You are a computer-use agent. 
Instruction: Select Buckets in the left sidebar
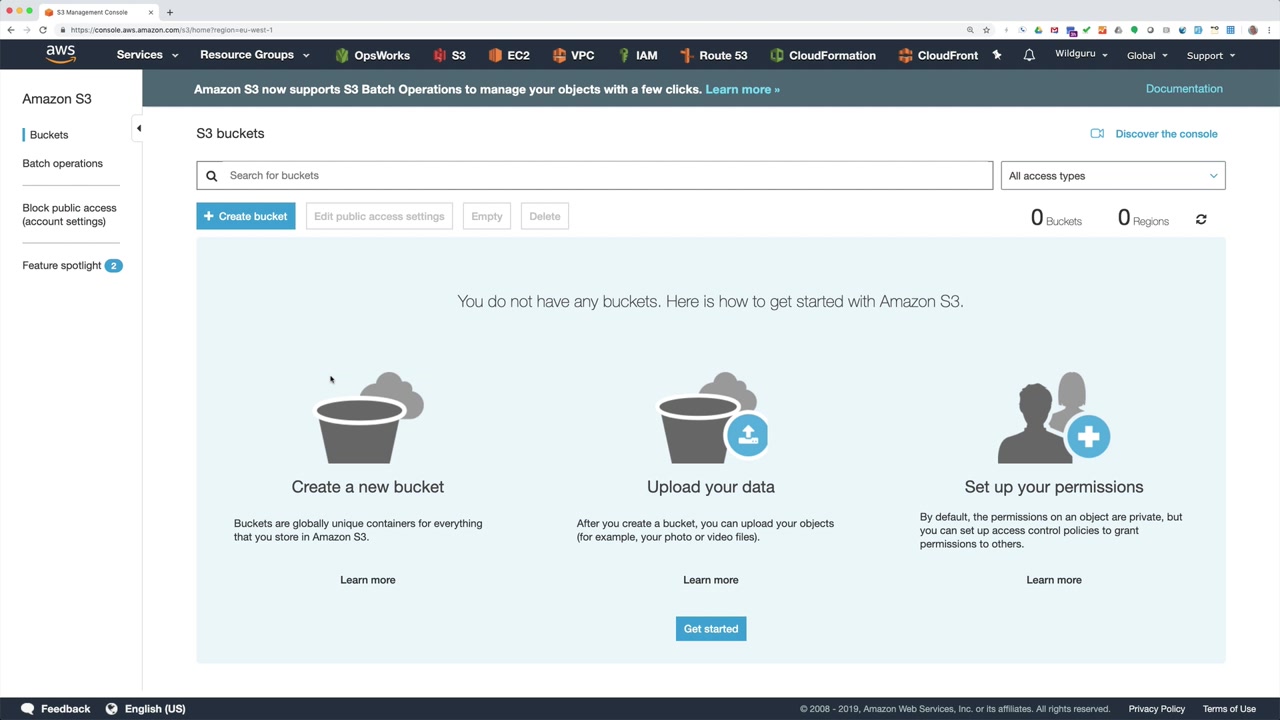(x=49, y=135)
